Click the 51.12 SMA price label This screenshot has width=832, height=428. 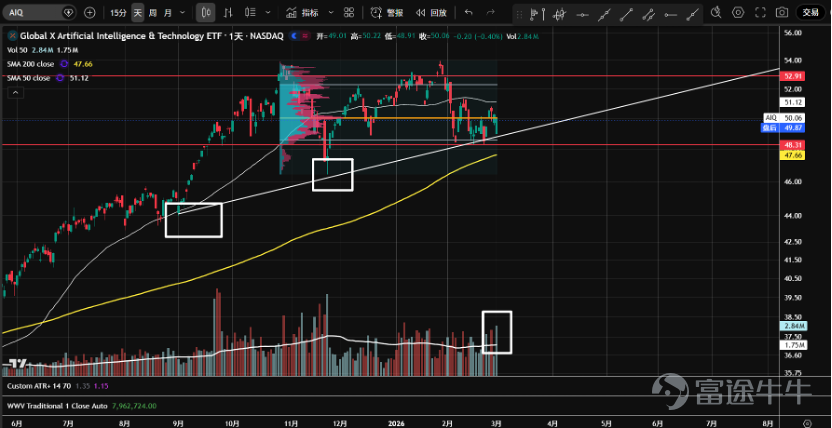794,102
